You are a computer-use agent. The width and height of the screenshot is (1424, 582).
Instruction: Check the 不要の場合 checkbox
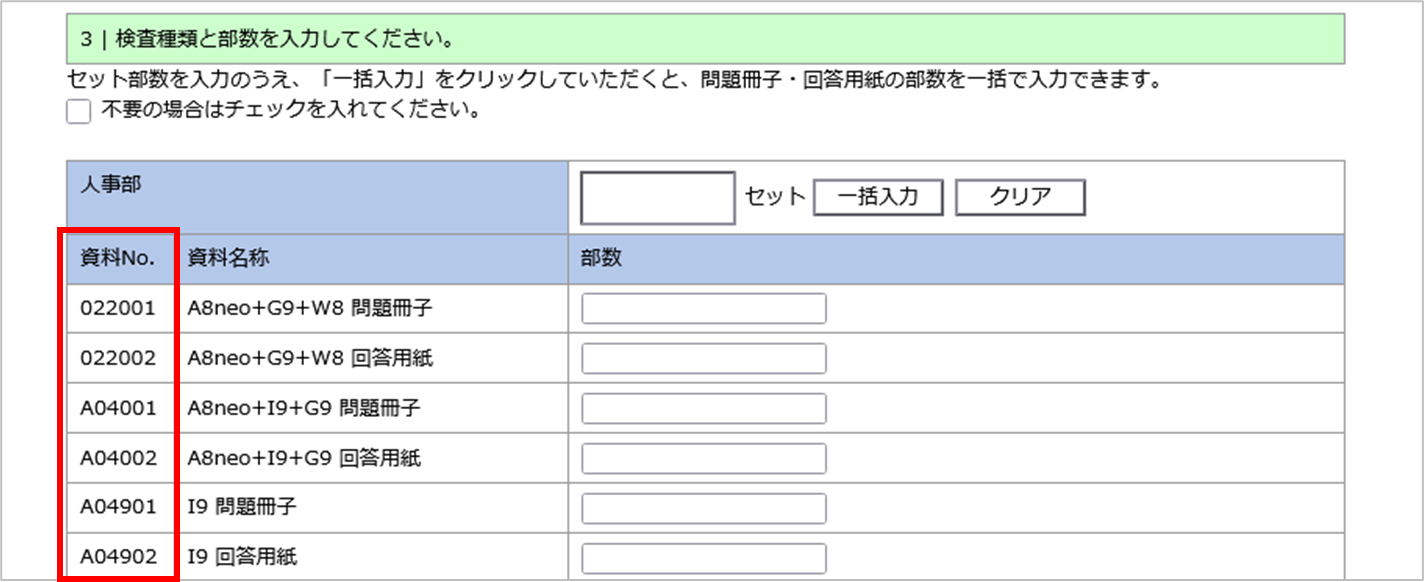coord(78,112)
